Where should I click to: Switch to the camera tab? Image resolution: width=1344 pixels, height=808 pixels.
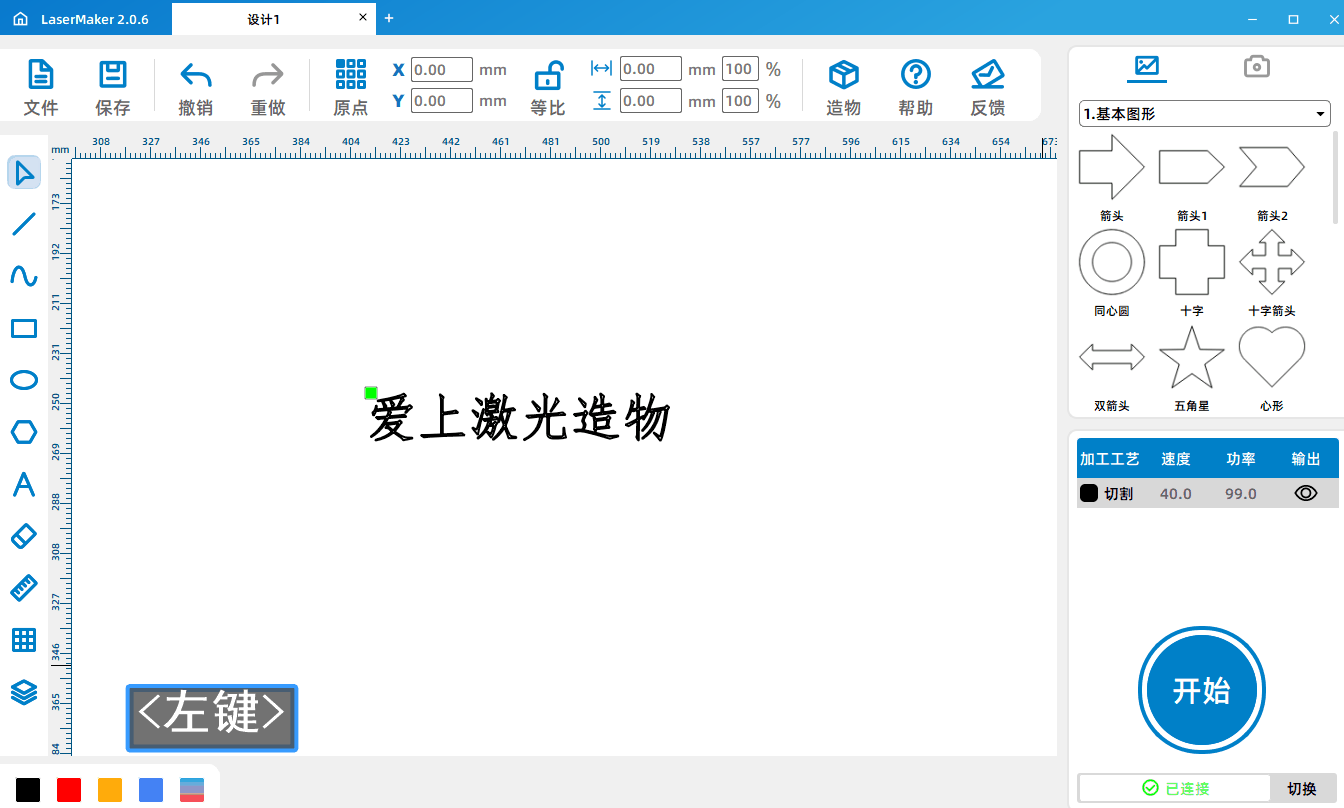1257,67
